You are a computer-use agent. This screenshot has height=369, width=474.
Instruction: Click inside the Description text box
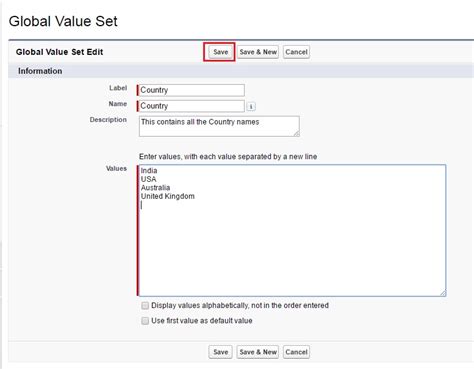[219, 126]
